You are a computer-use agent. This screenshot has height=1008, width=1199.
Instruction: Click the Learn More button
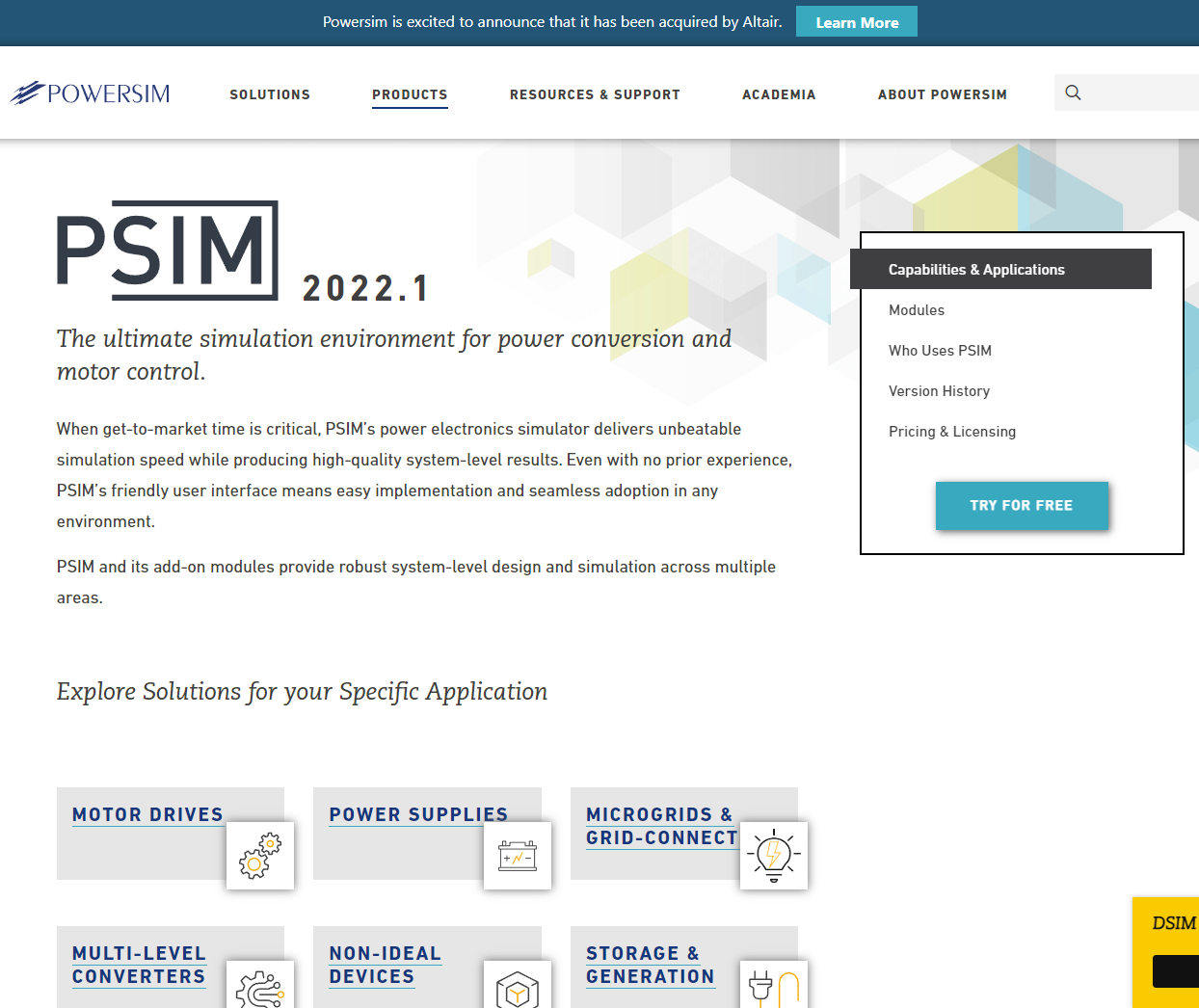pyautogui.click(x=857, y=22)
